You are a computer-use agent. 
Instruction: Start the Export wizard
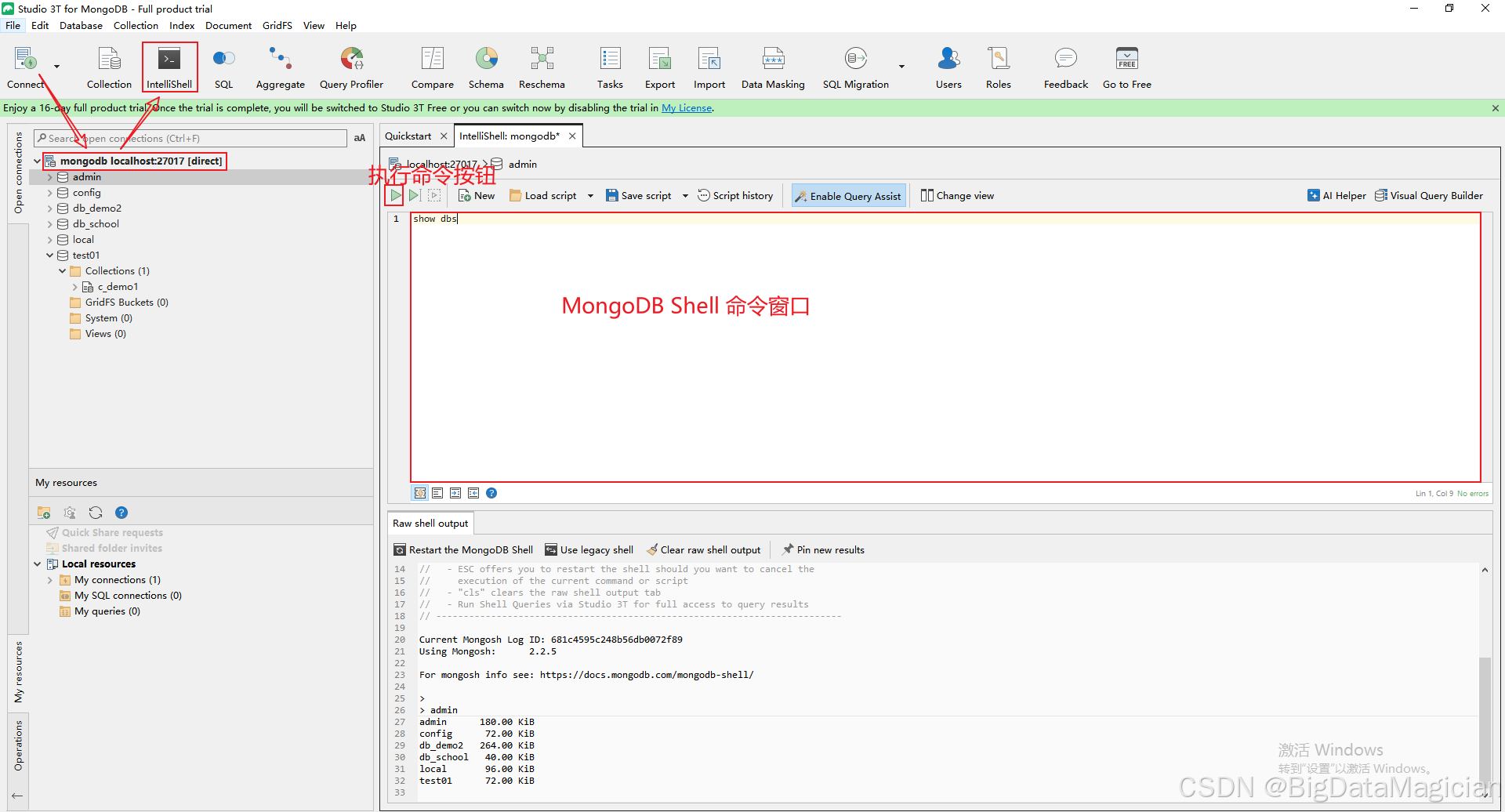click(659, 67)
